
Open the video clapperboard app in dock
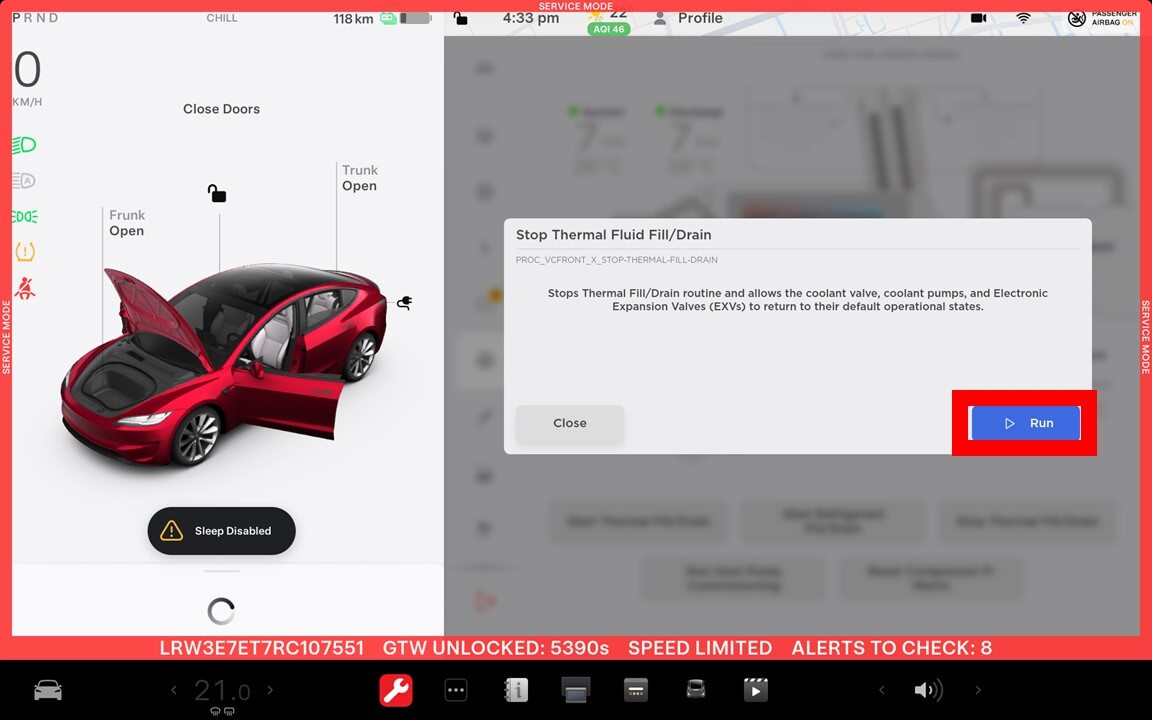click(x=755, y=690)
